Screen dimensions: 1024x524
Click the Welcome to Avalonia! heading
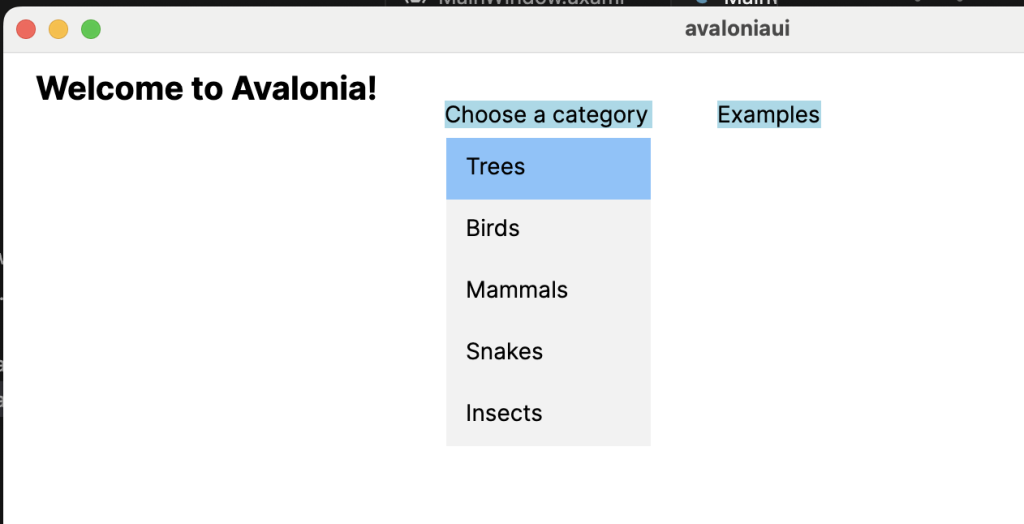coord(206,89)
